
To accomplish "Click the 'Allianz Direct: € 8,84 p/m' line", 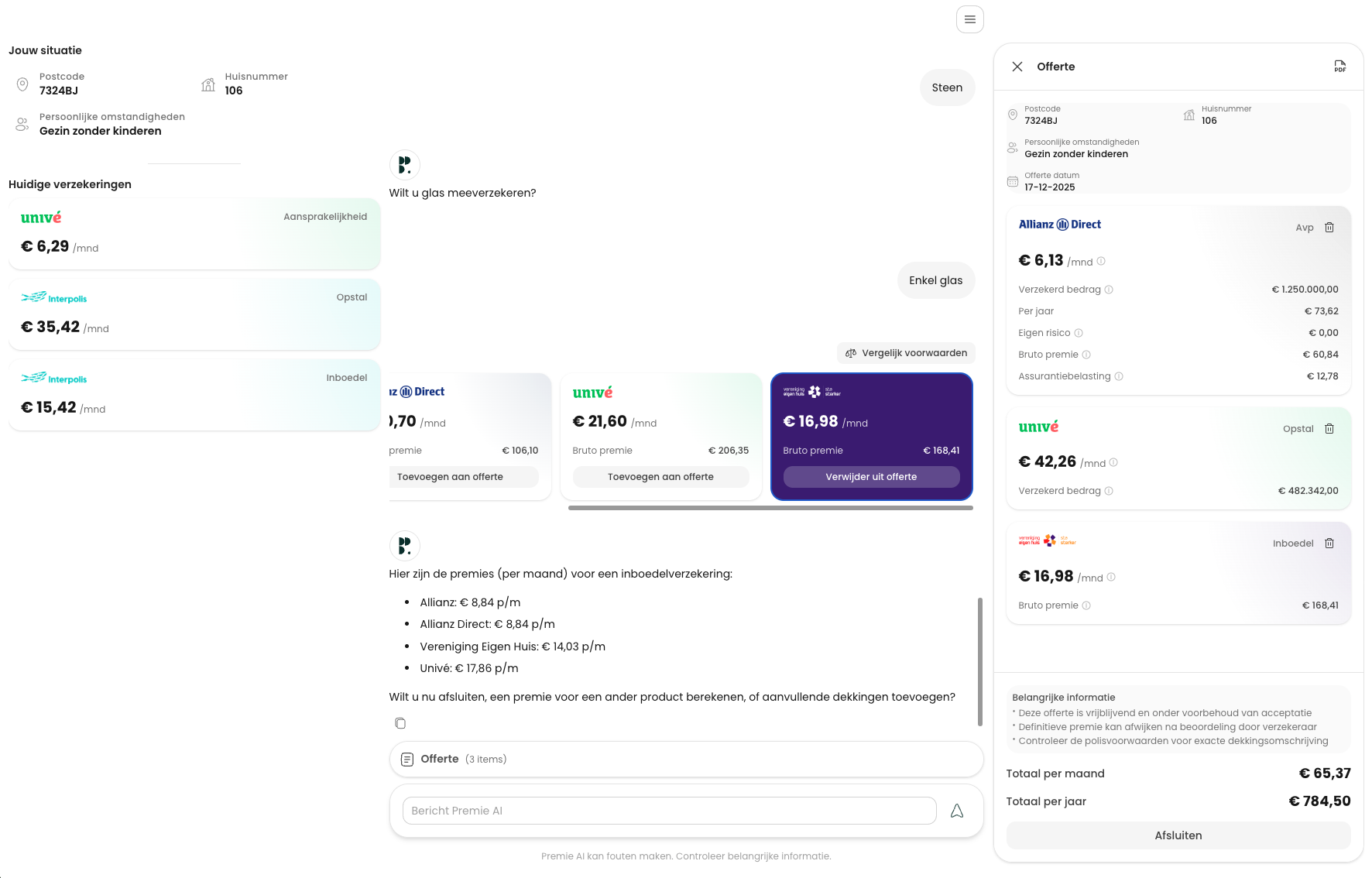I will pos(487,624).
